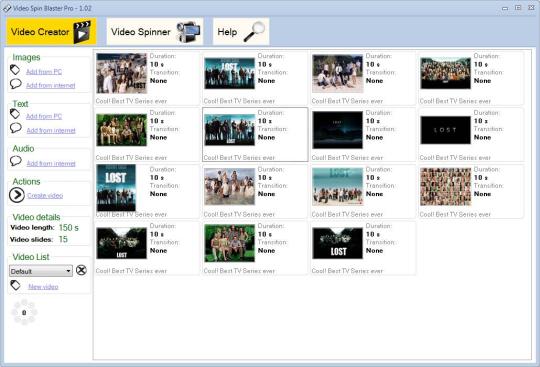Open the Help tab
This screenshot has height=367, width=540.
(x=241, y=32)
